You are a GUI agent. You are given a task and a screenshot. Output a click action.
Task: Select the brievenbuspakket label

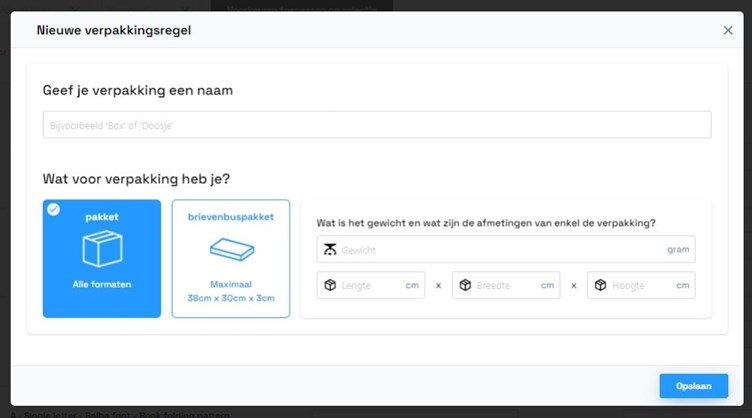pyautogui.click(x=231, y=216)
